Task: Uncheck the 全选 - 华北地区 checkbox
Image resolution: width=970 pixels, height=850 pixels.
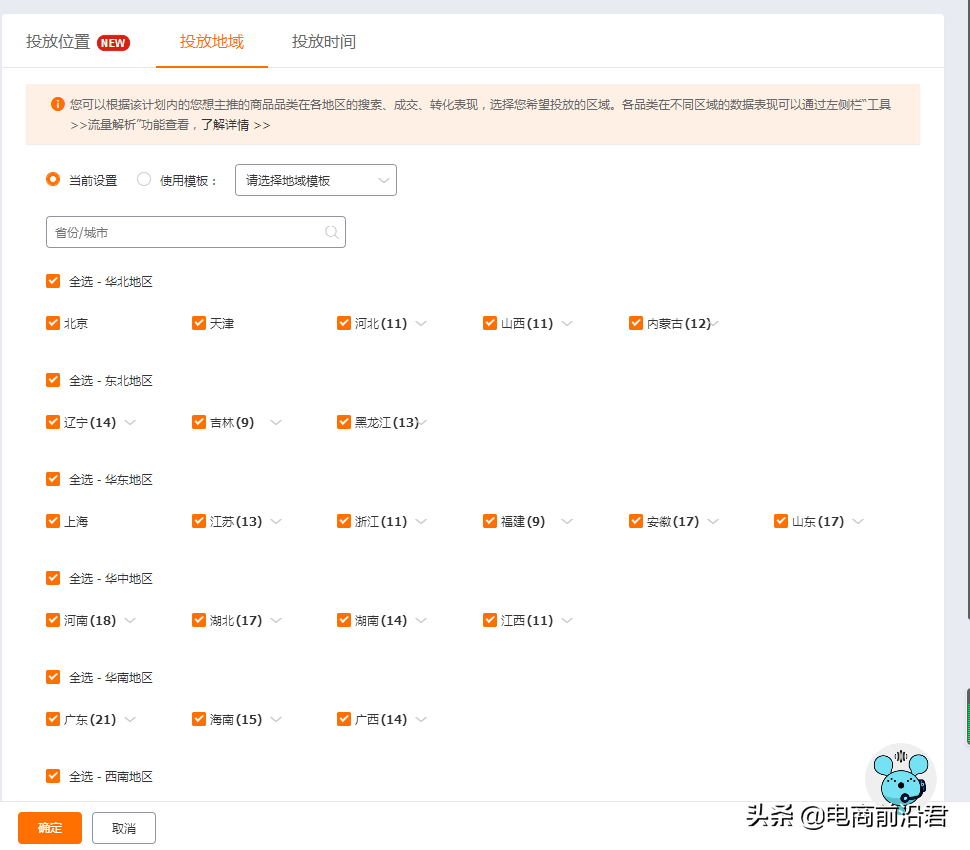Action: coord(52,281)
